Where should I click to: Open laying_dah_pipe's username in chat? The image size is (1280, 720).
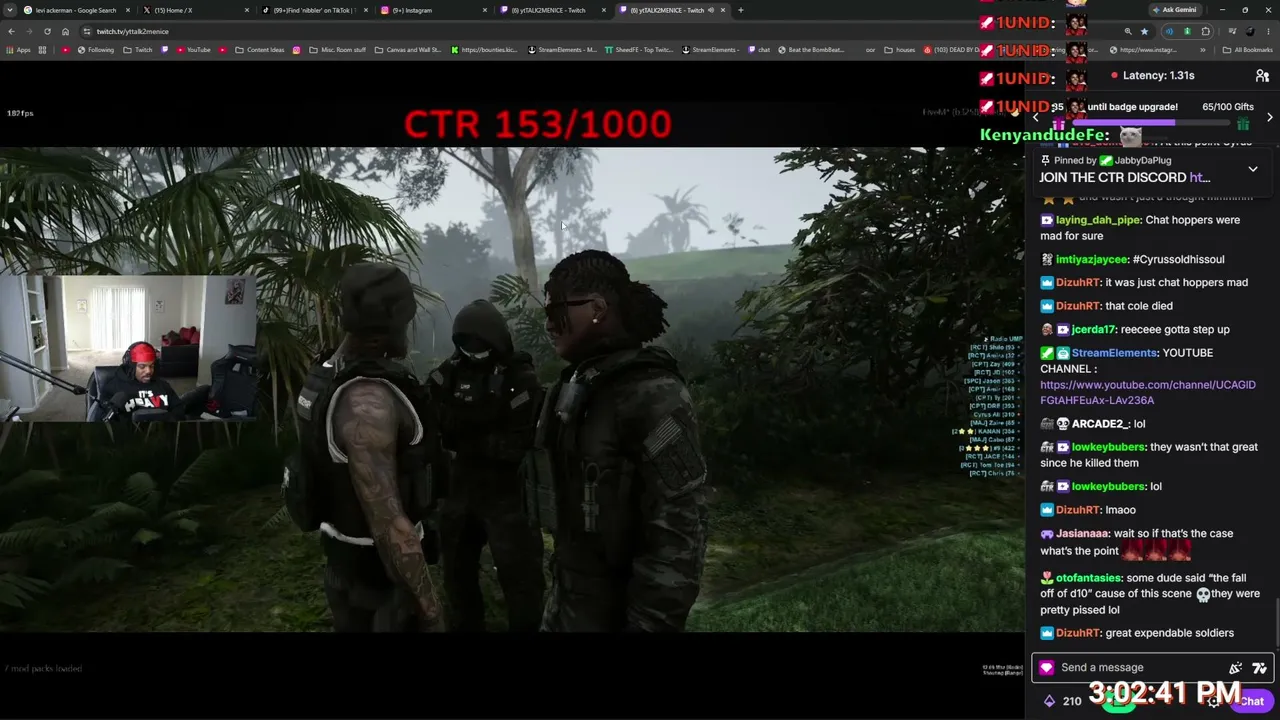(x=1098, y=220)
